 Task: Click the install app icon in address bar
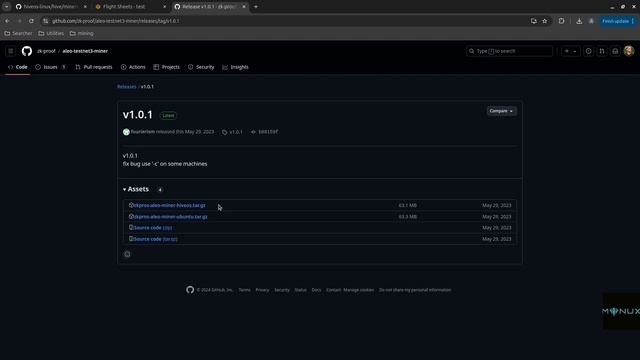(x=533, y=21)
